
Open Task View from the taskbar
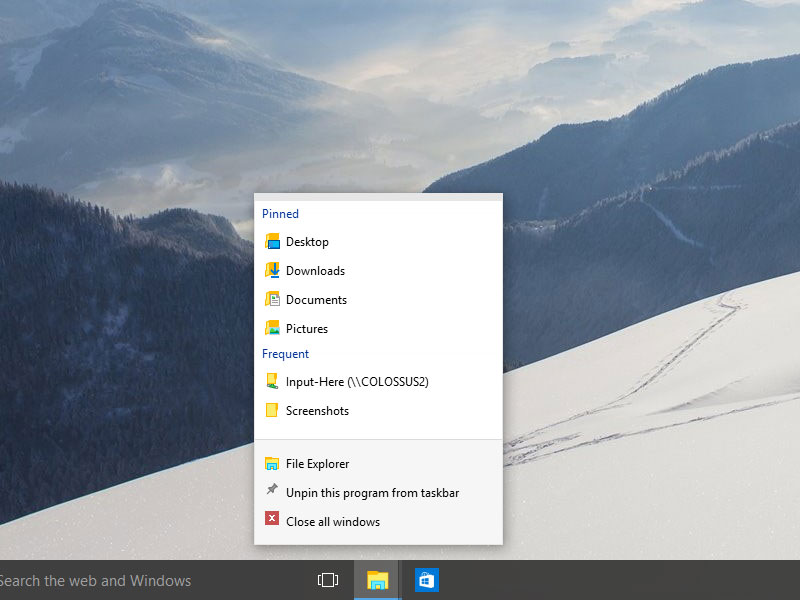(328, 580)
